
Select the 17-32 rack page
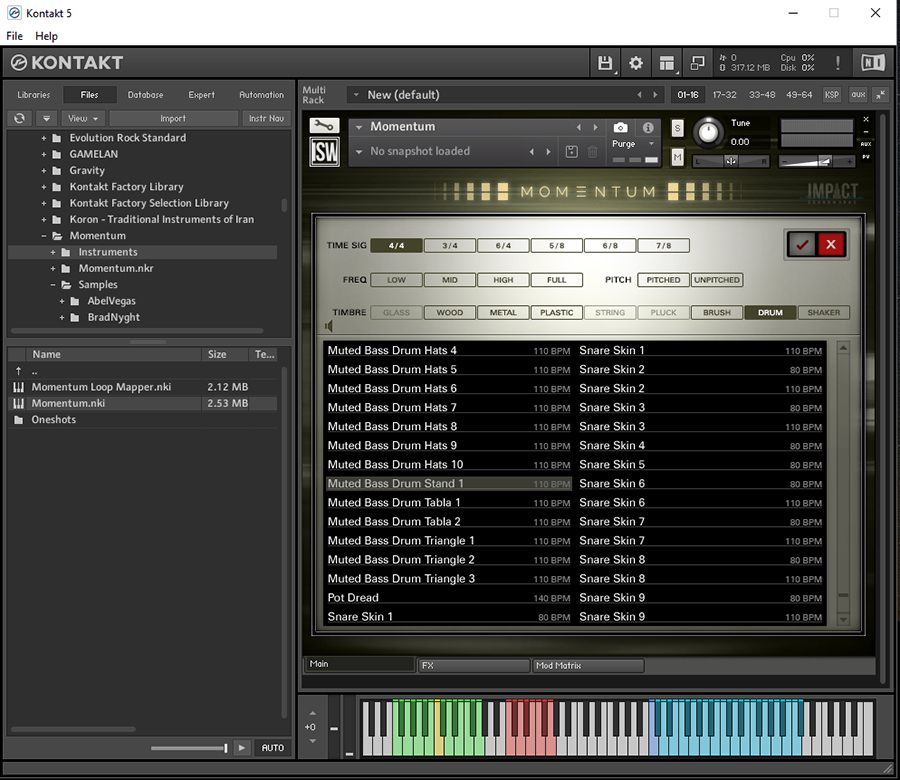[x=724, y=95]
